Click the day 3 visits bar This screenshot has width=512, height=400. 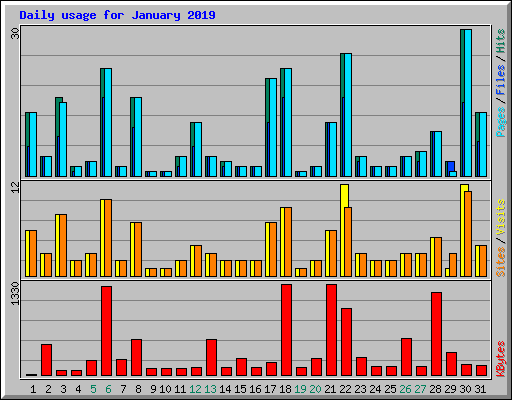click(x=57, y=245)
